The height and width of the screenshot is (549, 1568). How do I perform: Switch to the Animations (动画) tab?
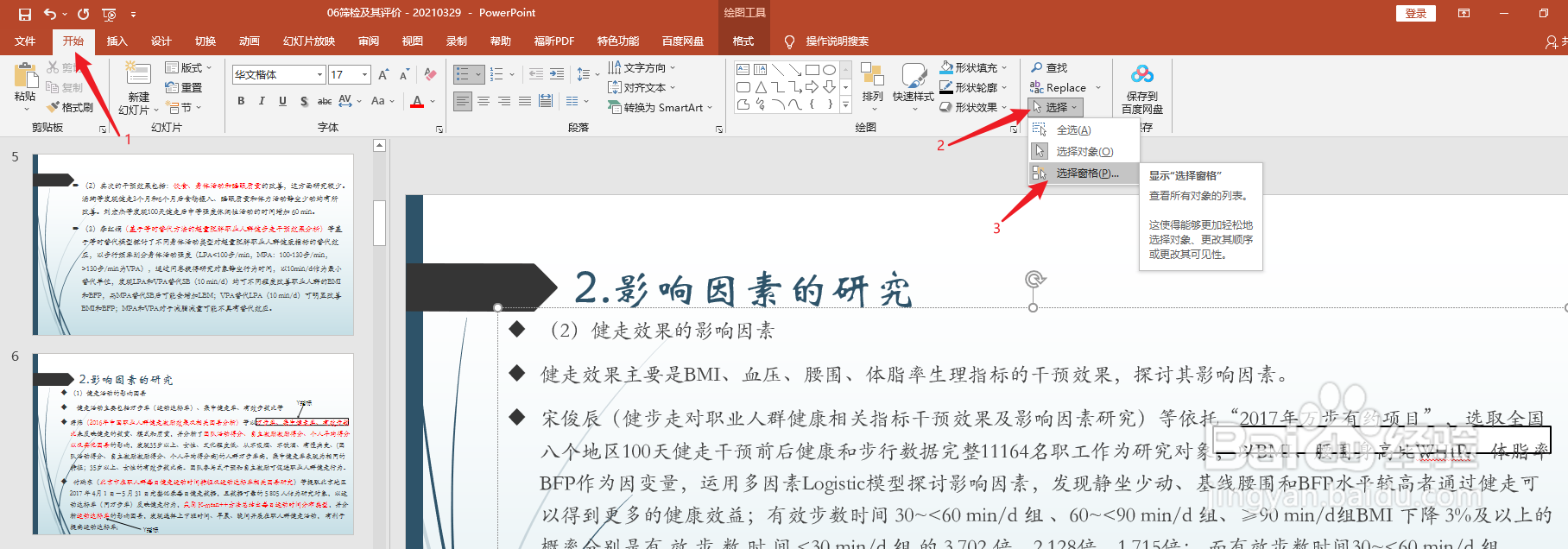[250, 41]
